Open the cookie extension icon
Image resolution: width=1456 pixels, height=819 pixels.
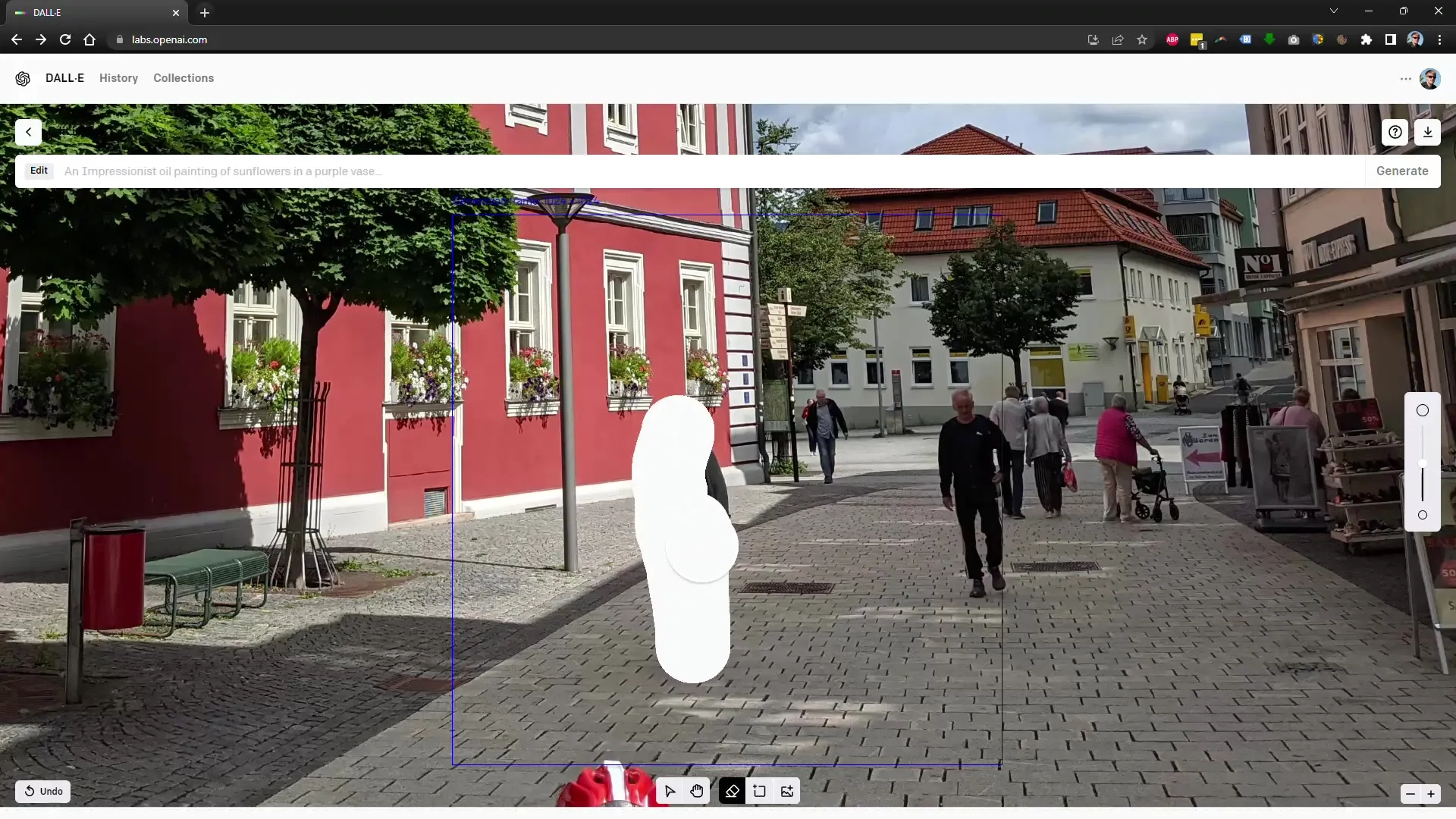(x=1342, y=39)
